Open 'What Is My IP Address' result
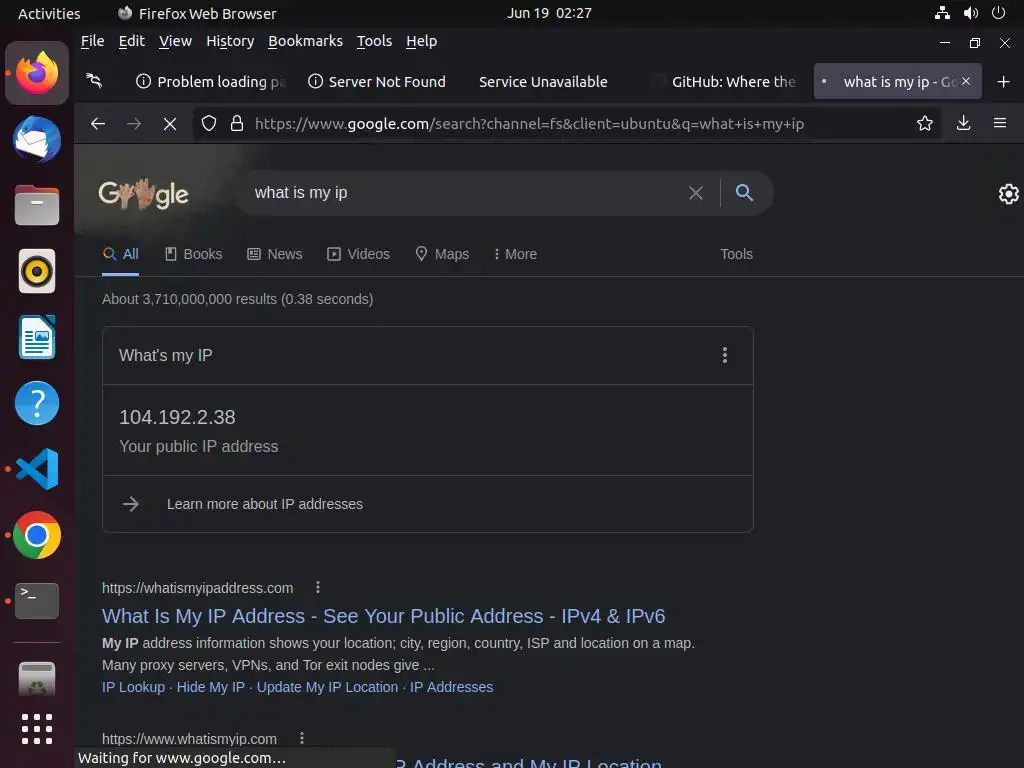This screenshot has height=768, width=1024. 383,616
